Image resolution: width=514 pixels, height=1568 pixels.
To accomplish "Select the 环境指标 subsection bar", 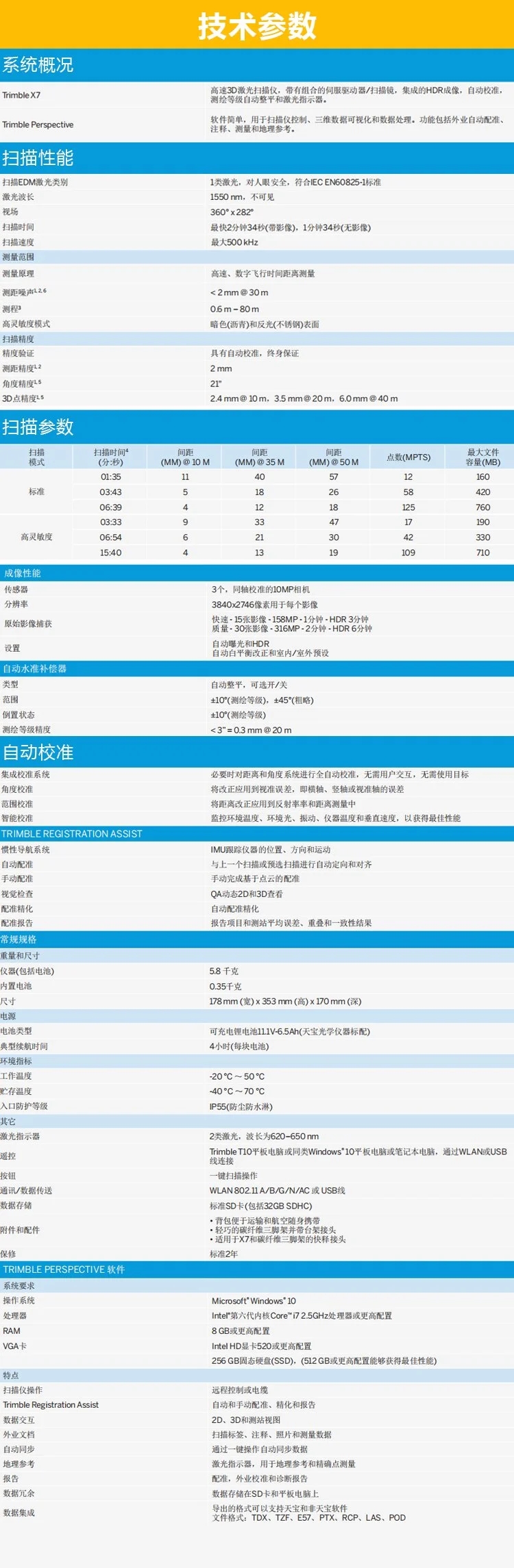I will (257, 1061).
